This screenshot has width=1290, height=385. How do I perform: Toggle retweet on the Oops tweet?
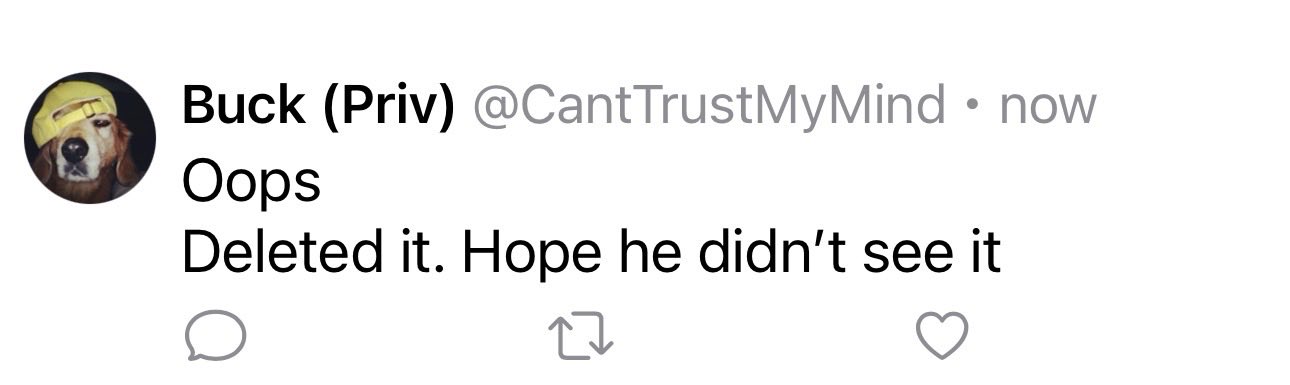click(x=580, y=335)
